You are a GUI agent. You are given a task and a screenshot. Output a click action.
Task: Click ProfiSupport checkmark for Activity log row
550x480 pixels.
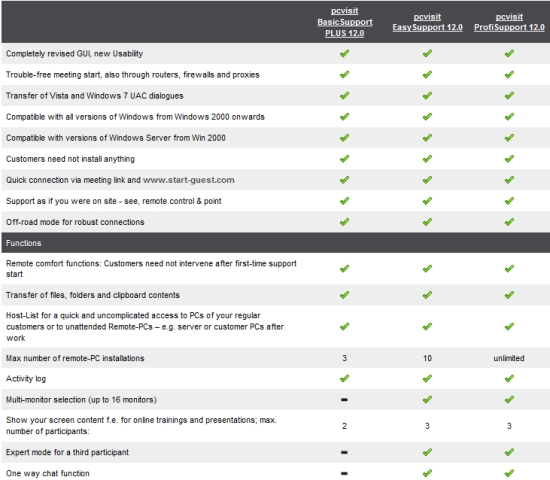(x=509, y=378)
